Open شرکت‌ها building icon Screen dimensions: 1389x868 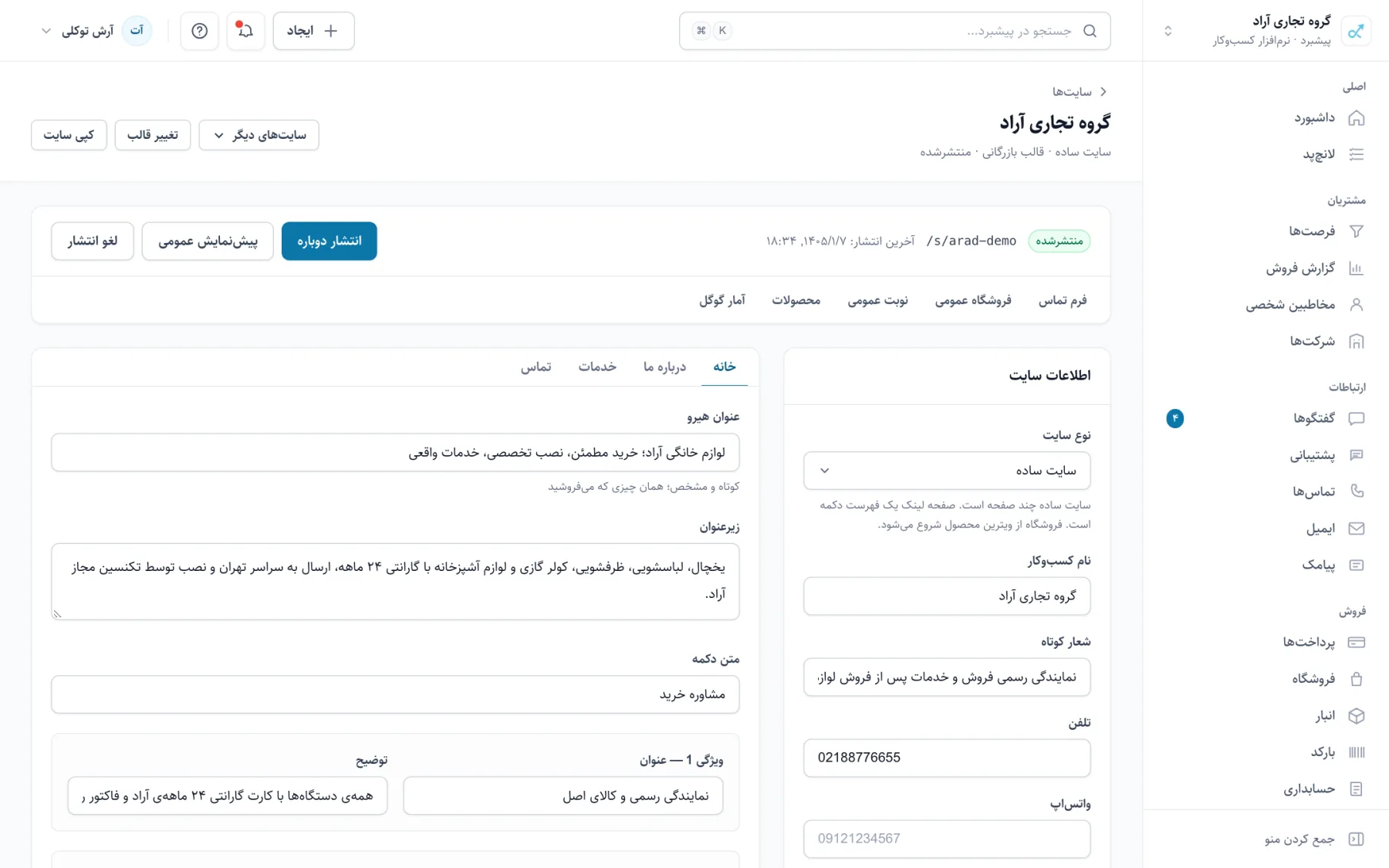(x=1356, y=341)
